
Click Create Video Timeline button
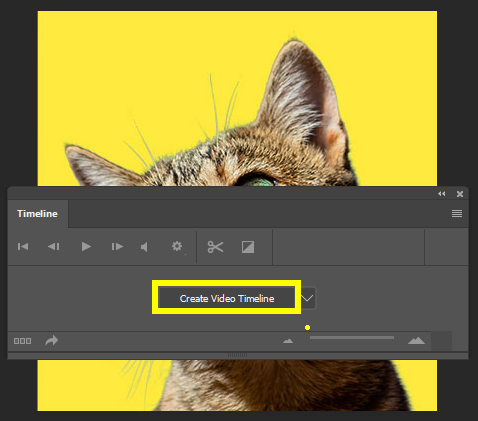(227, 298)
